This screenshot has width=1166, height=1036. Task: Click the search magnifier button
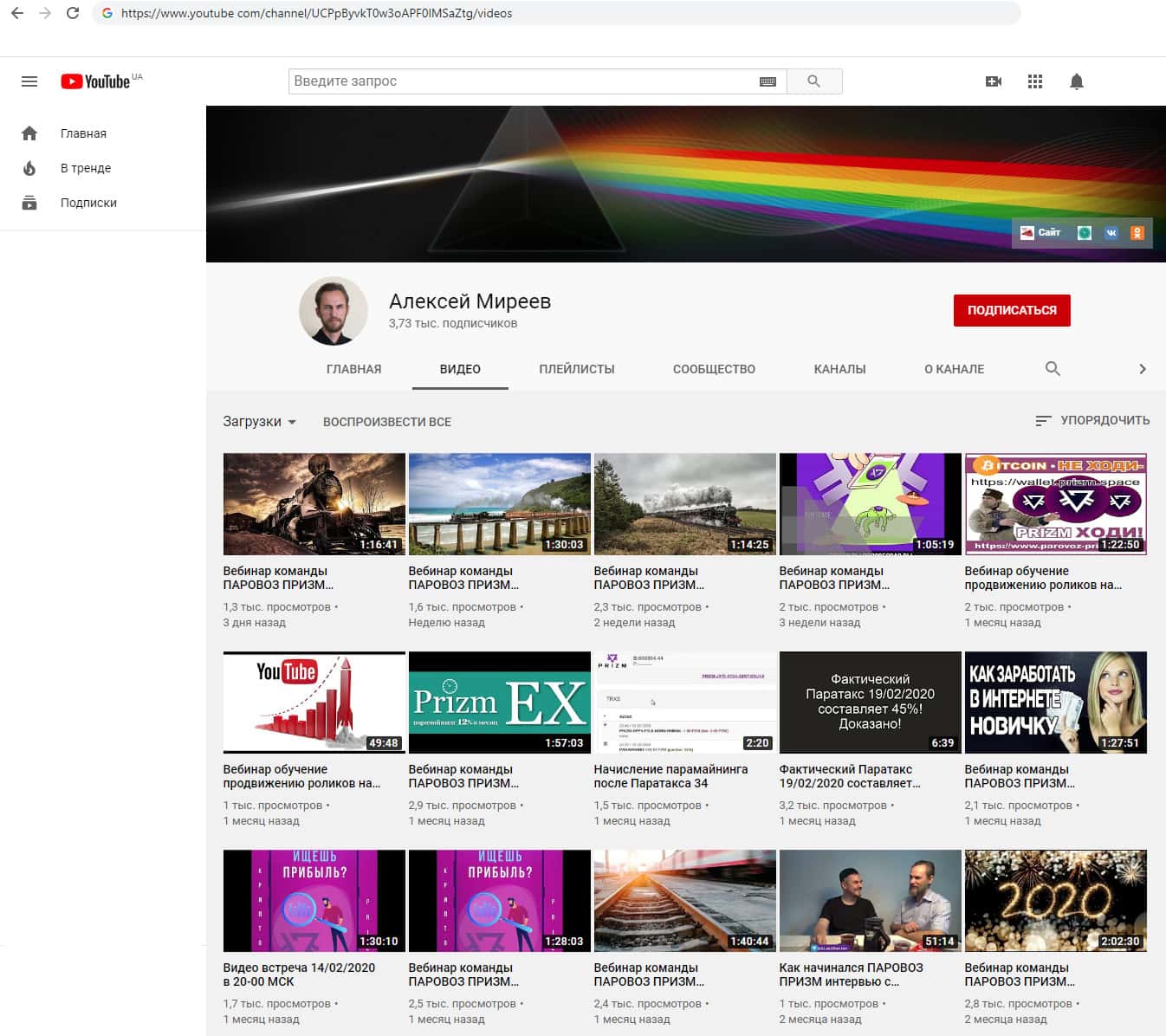813,81
